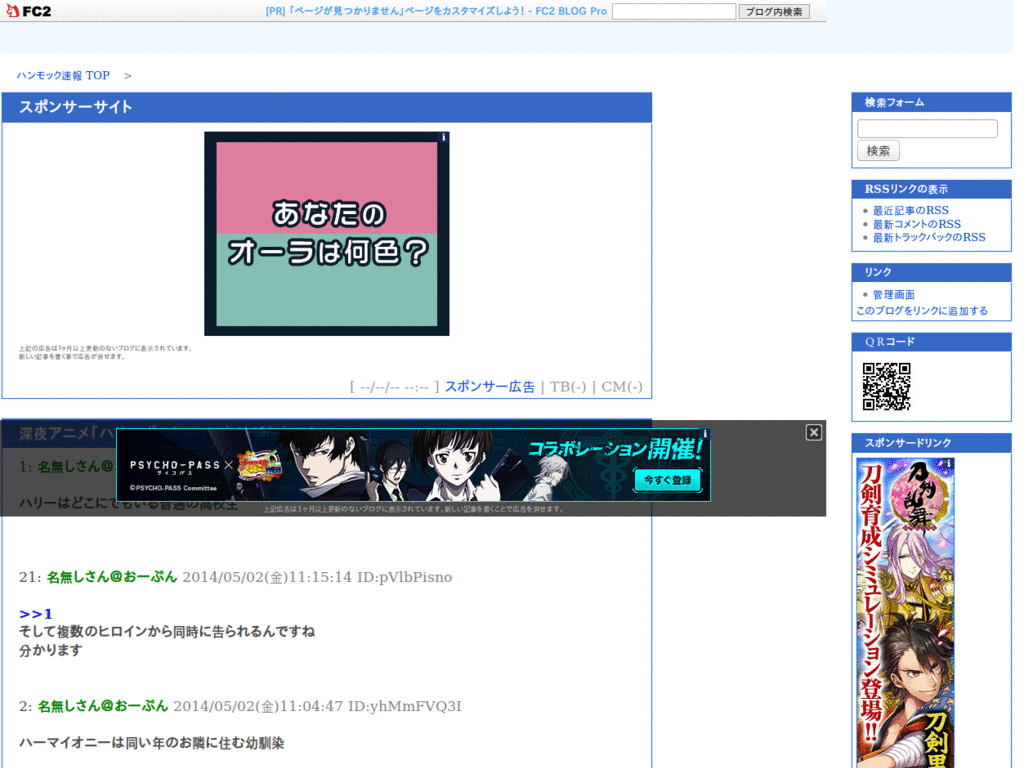Screen dimensions: 1024x768
Task: Click ID:pVlbPisno on post 21
Action: [404, 577]
